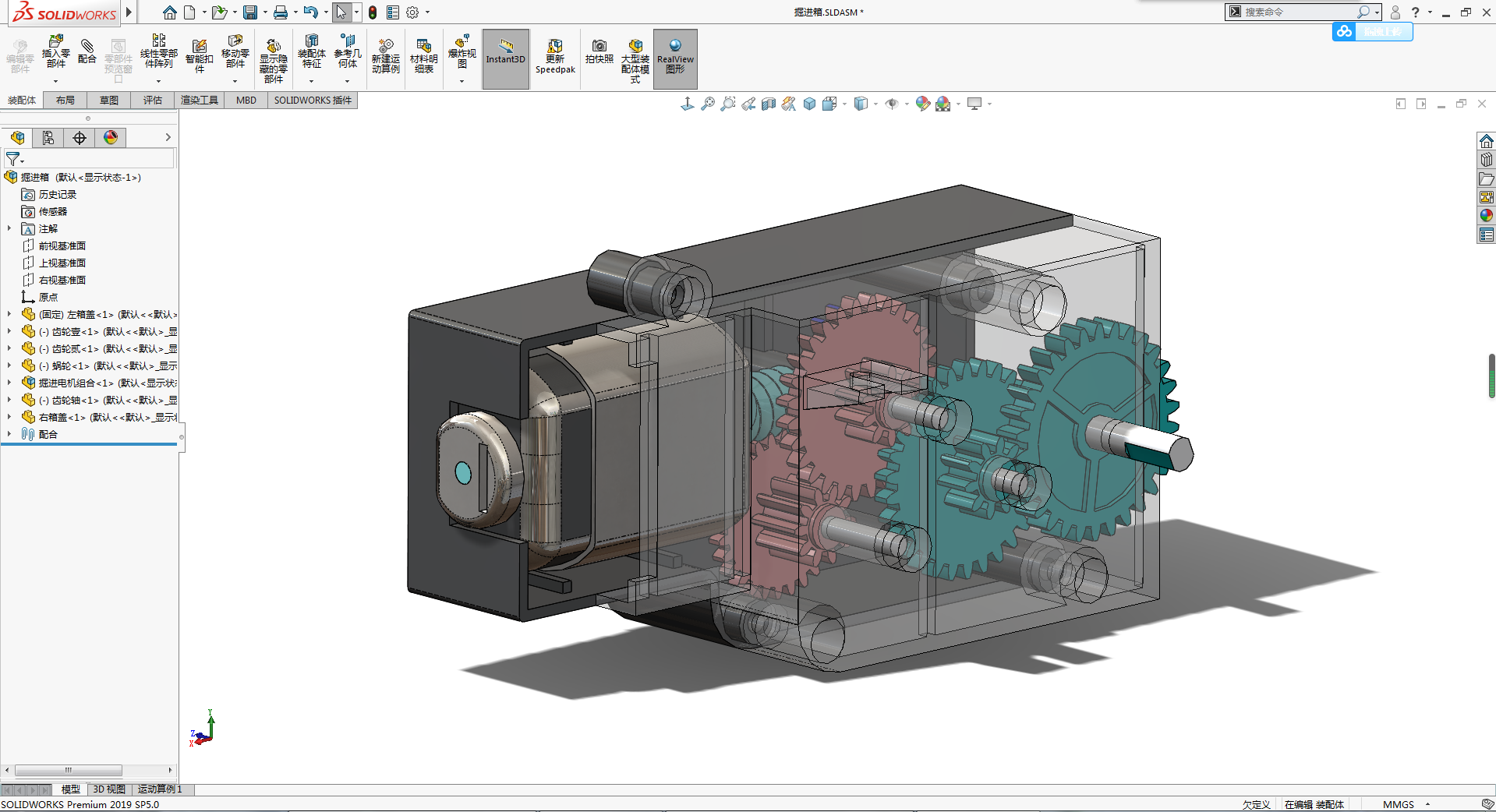Open the Linear Component Pattern dropdown arrow
The width and height of the screenshot is (1496, 812).
coord(159,81)
